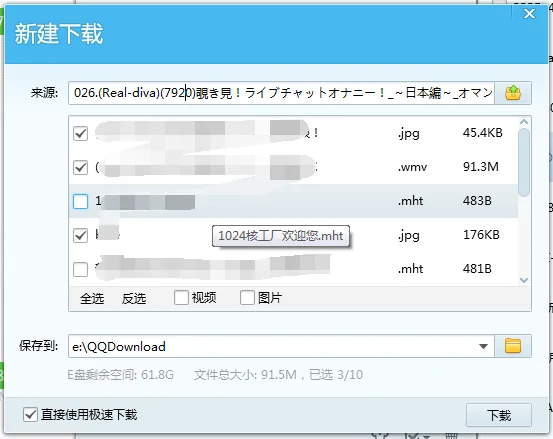553x439 pixels.
Task: Enable the 图片 filter checkbox
Action: (x=247, y=298)
